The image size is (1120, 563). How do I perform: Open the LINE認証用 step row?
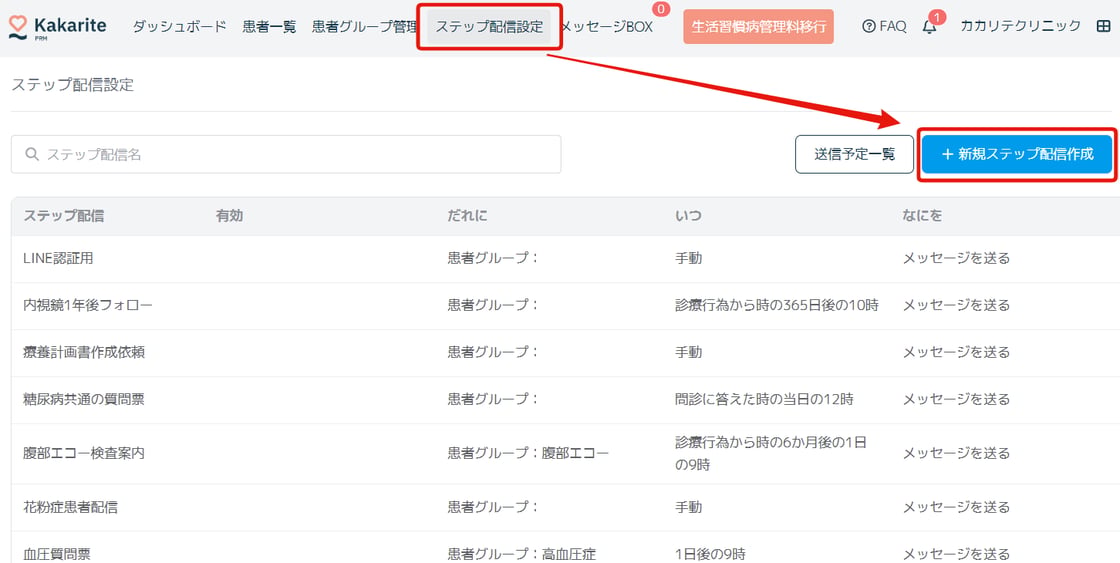(58, 258)
